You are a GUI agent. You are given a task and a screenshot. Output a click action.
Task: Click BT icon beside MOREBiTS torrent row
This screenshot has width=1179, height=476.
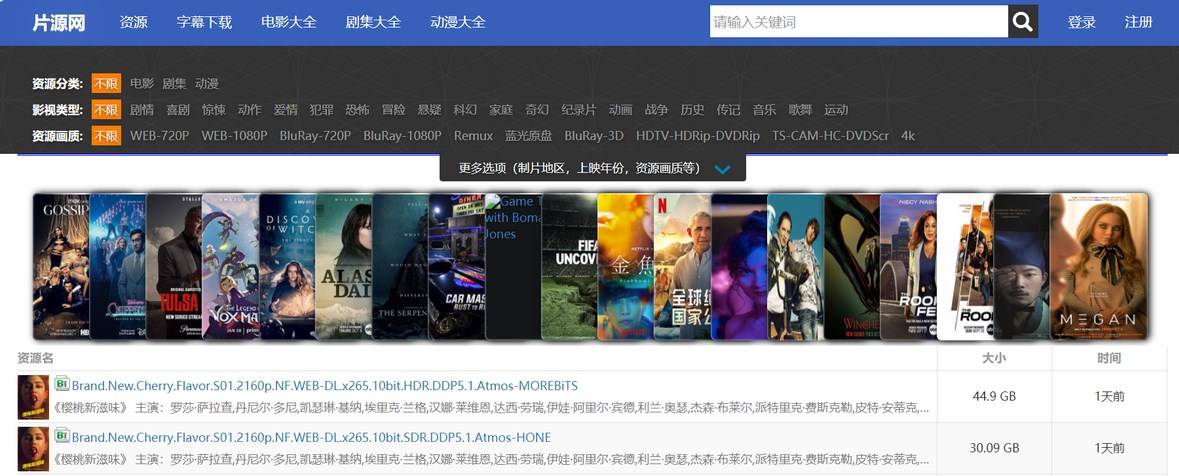click(x=62, y=384)
